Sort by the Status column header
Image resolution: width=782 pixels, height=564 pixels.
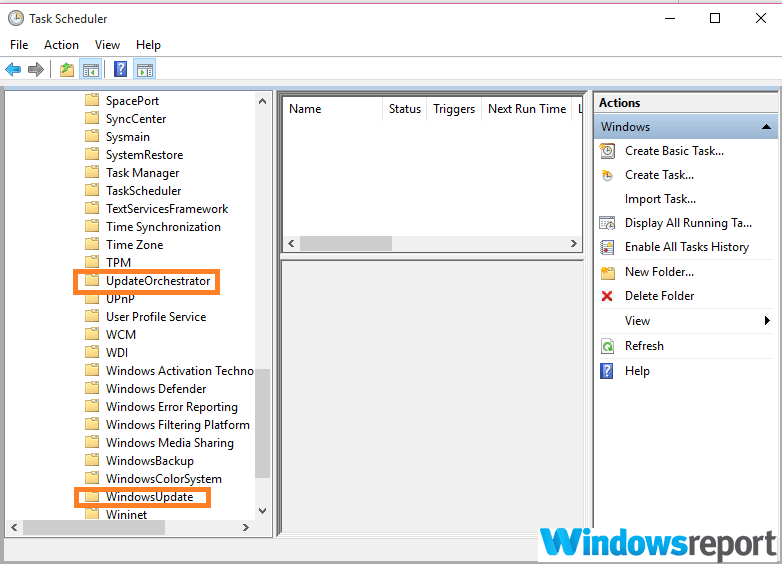[404, 109]
